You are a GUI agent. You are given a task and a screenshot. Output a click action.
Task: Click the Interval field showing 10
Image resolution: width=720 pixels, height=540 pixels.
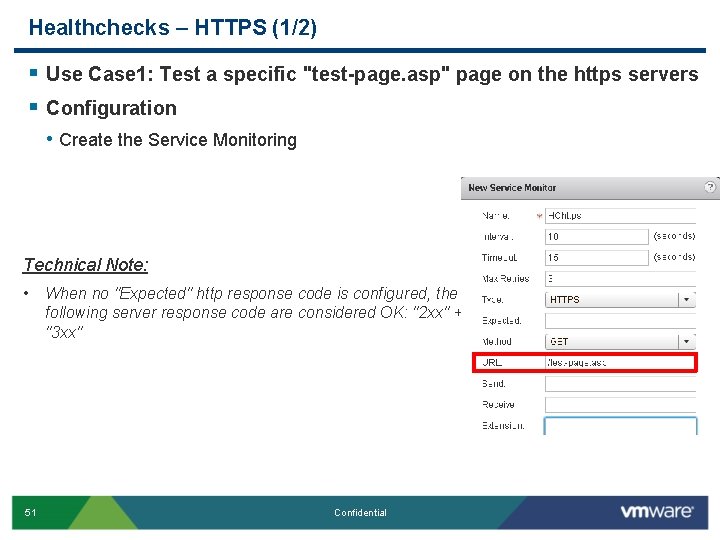click(x=596, y=236)
